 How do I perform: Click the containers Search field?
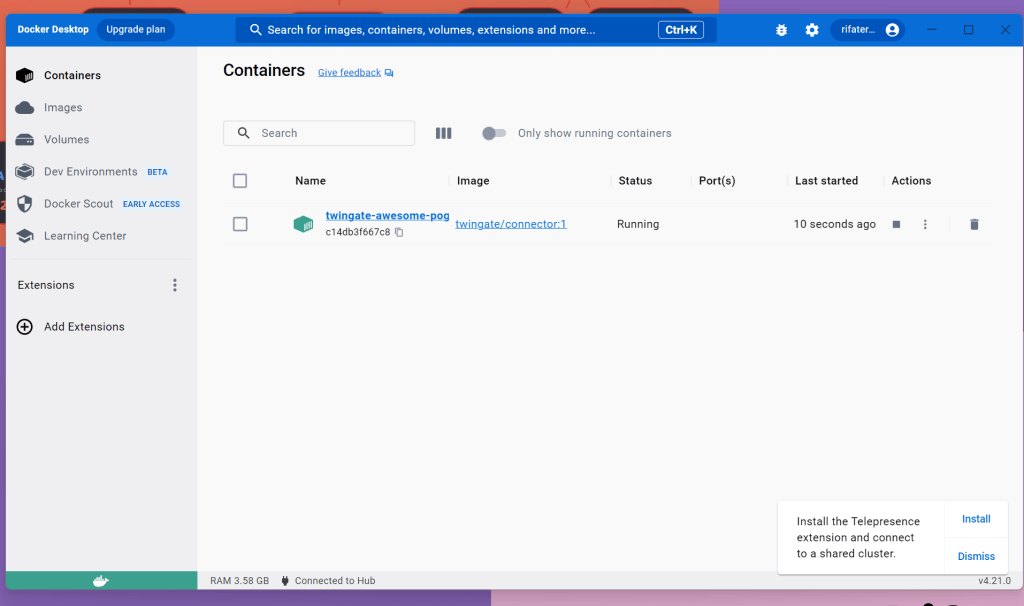tap(319, 133)
